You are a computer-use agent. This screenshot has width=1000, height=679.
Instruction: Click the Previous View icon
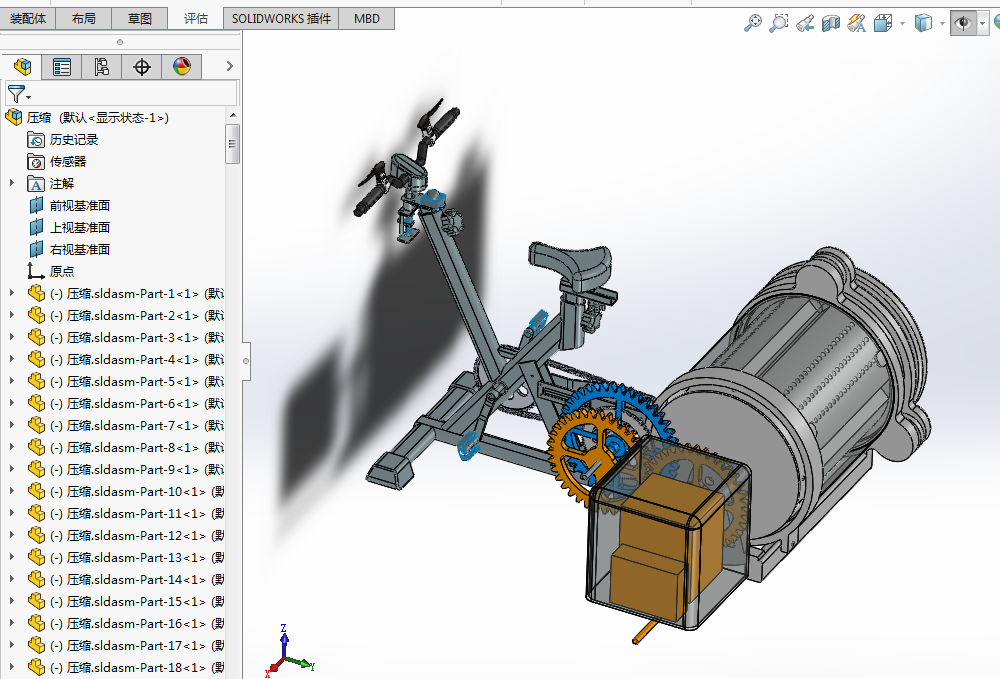[x=805, y=23]
